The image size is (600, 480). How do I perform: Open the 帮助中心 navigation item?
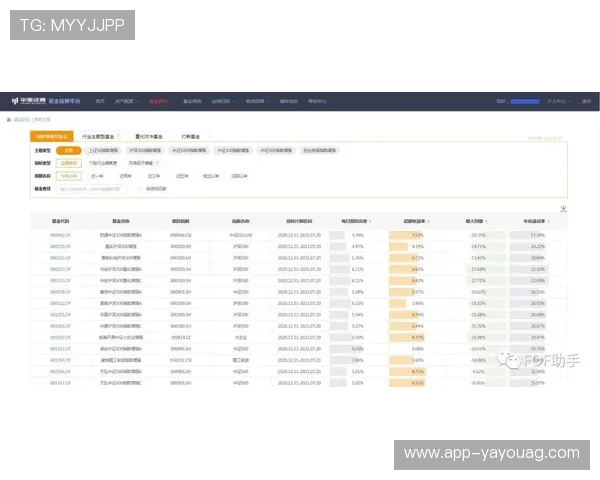pyautogui.click(x=318, y=101)
